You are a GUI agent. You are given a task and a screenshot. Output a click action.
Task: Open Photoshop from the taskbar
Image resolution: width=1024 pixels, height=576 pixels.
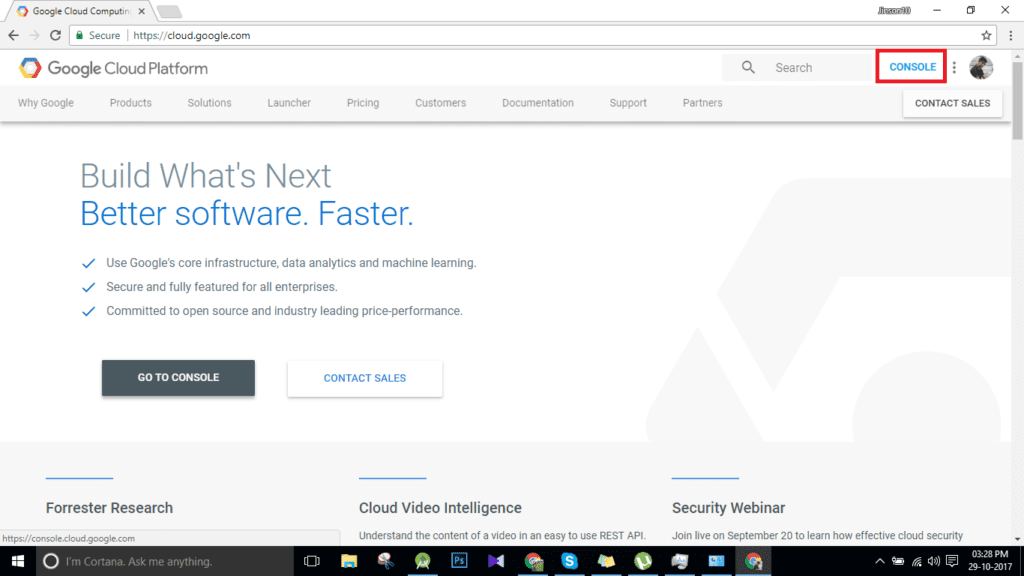[459, 561]
